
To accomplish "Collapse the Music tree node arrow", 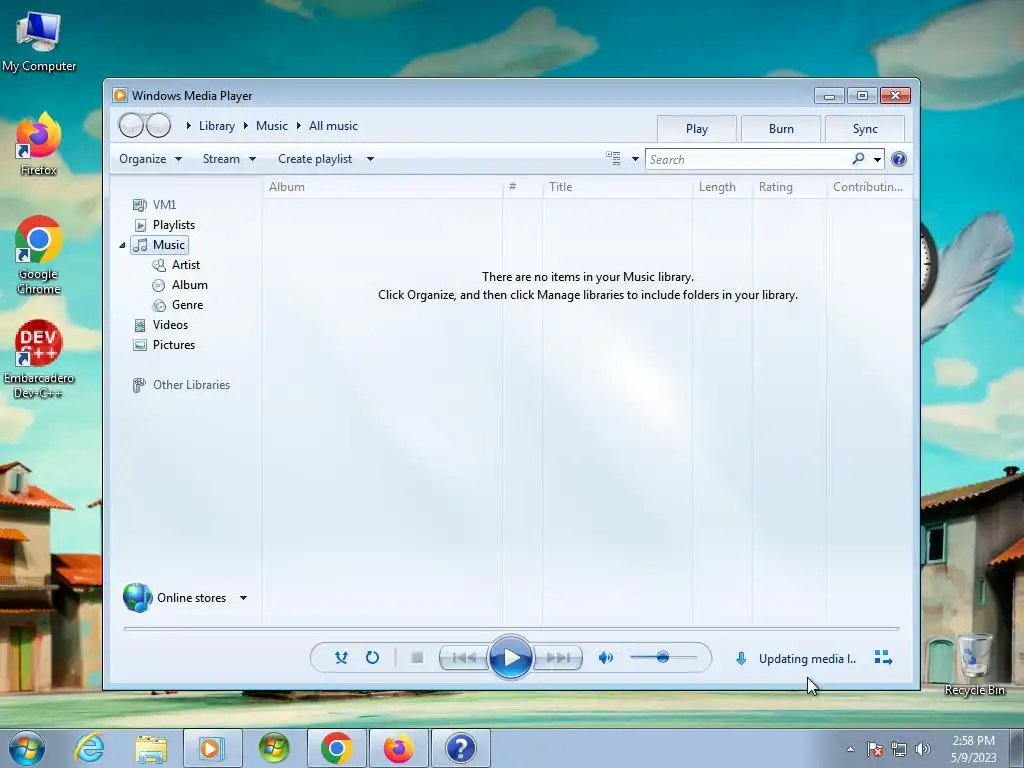I will click(122, 246).
